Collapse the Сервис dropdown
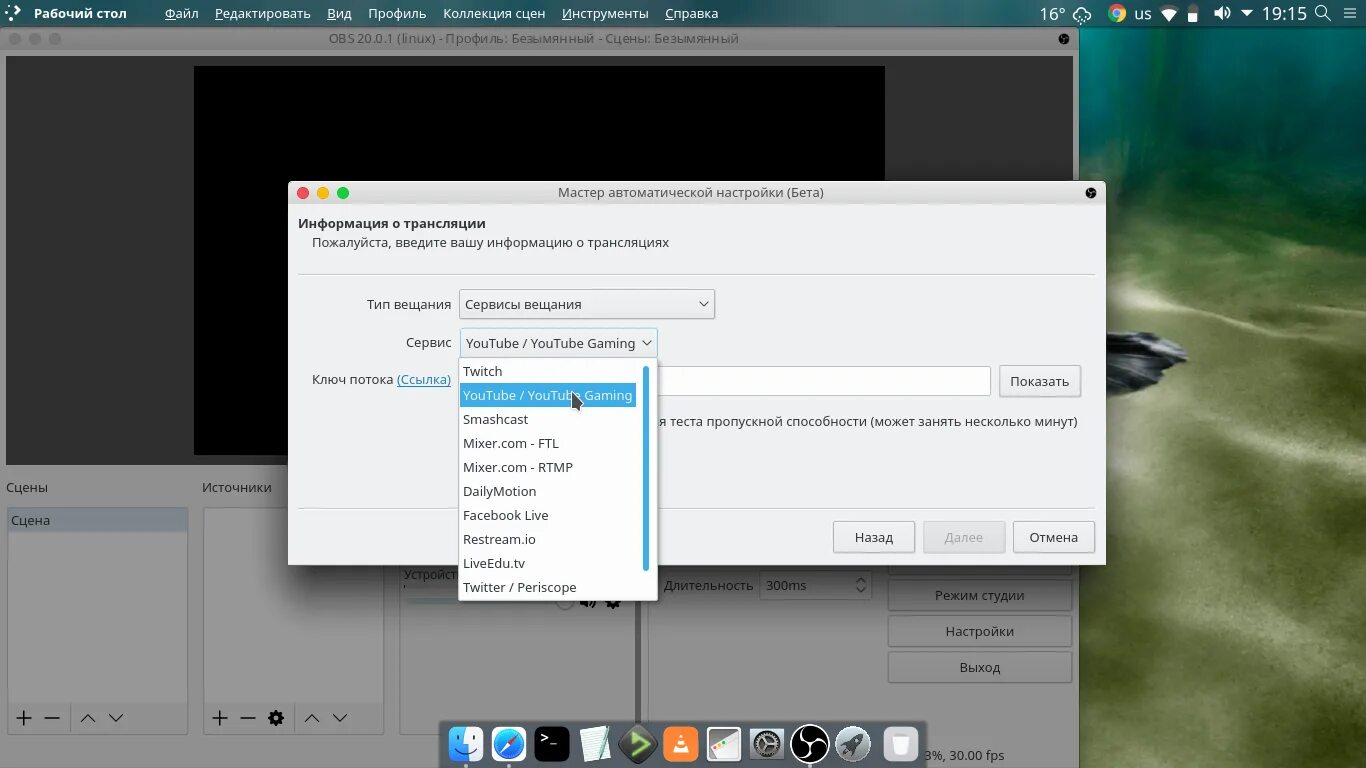The height and width of the screenshot is (768, 1366). pyautogui.click(x=558, y=343)
